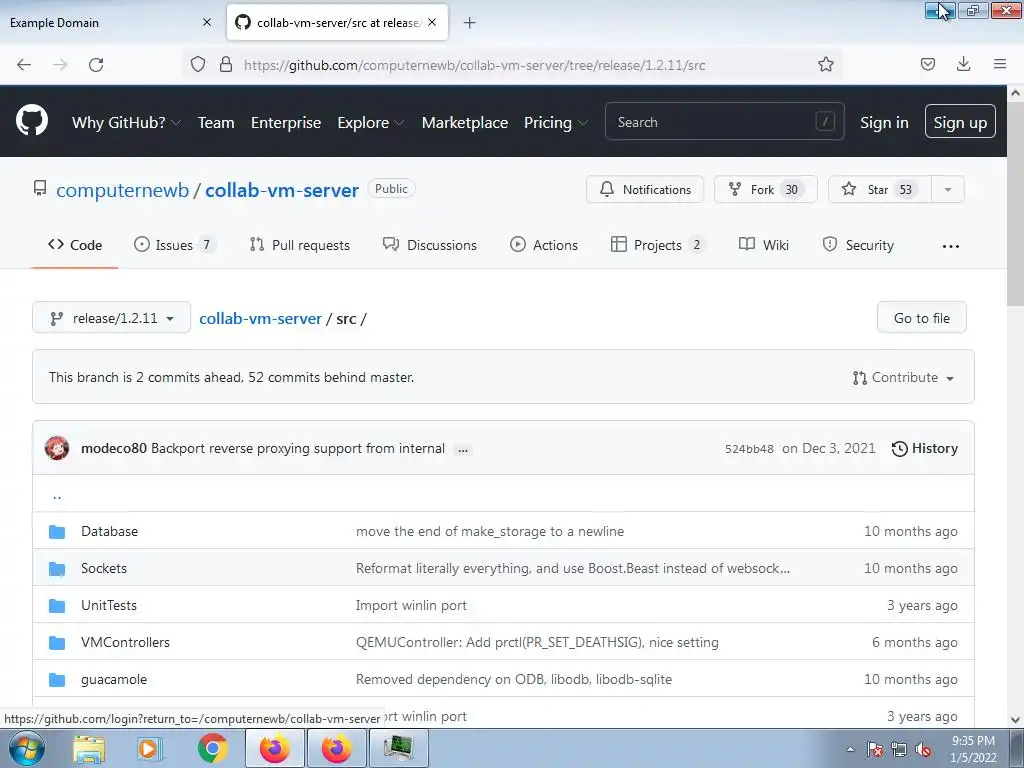The width and height of the screenshot is (1024, 768).
Task: Click the modeco80 avatar image
Action: pos(57,448)
